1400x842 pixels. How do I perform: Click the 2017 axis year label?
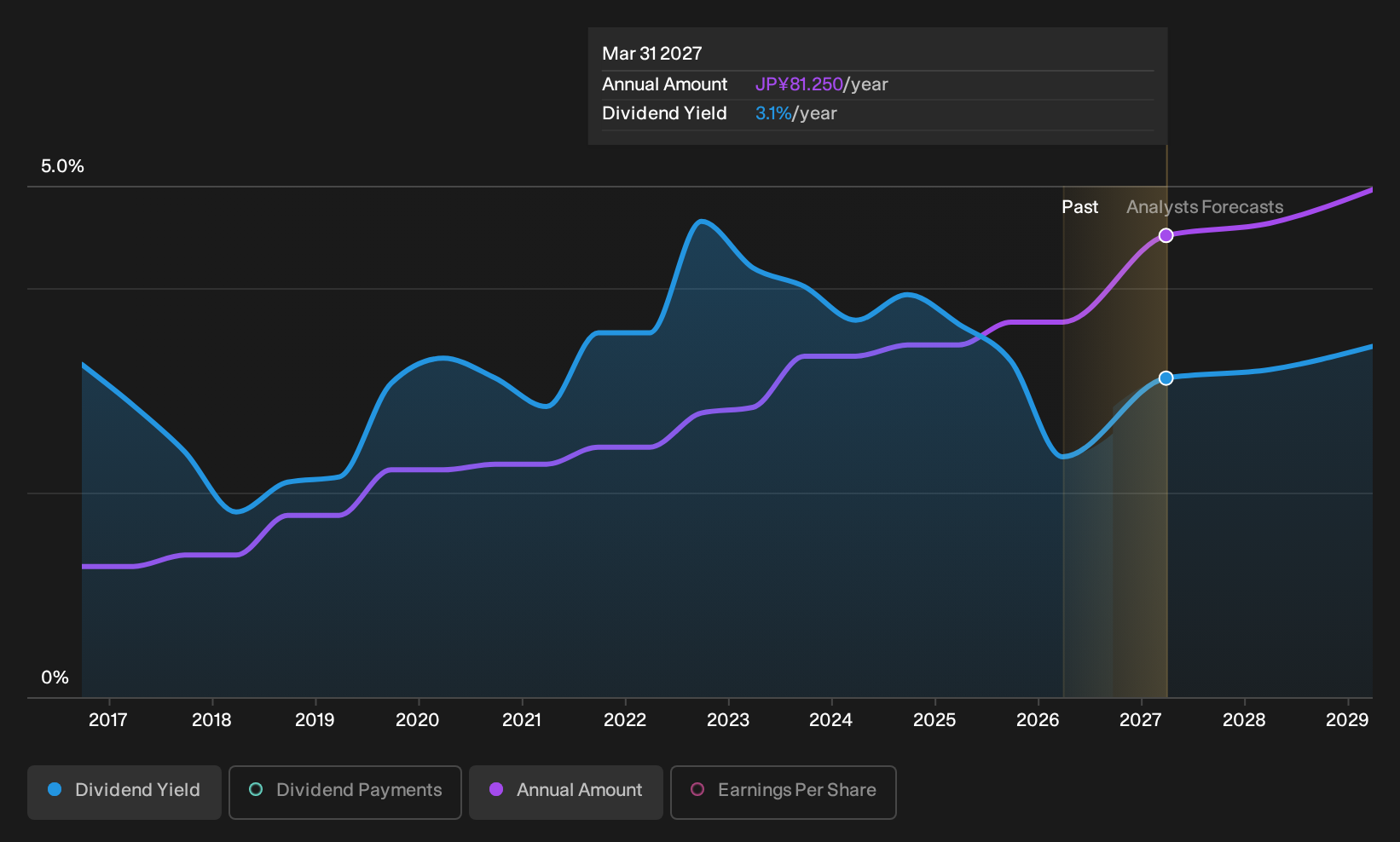[108, 720]
